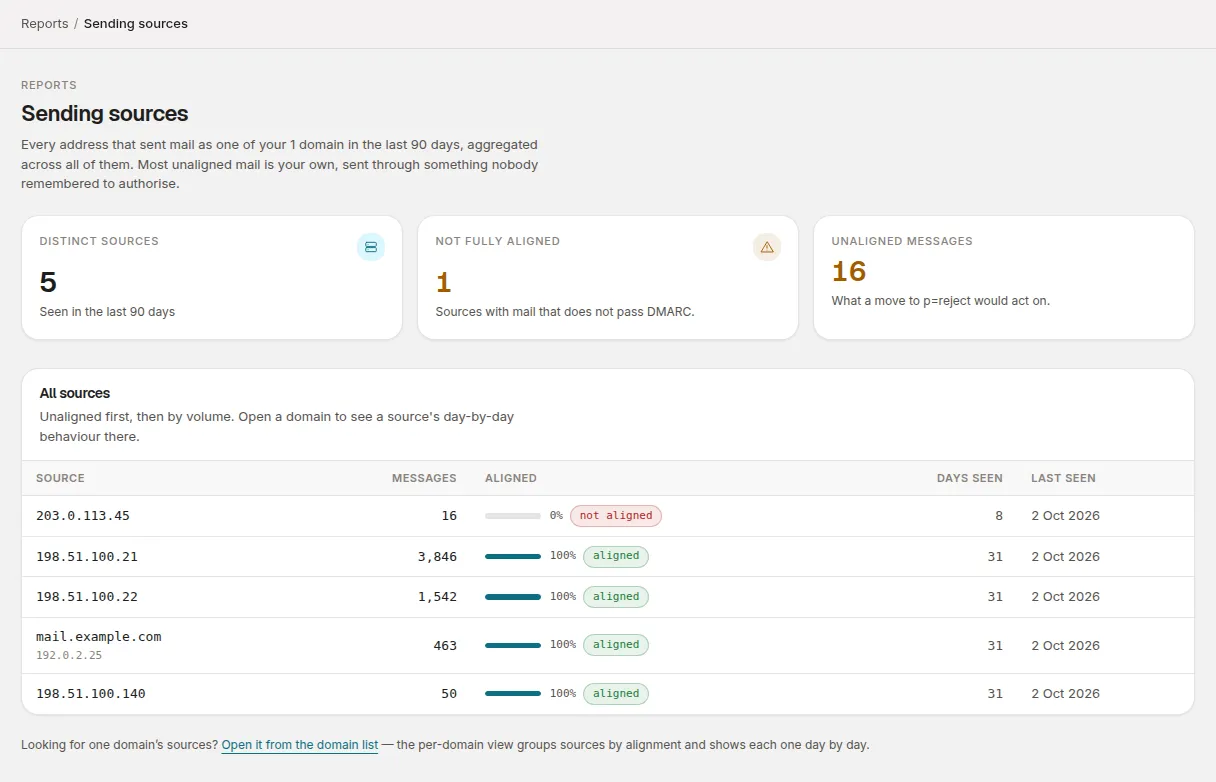Click days seen value 8

pyautogui.click(x=999, y=516)
